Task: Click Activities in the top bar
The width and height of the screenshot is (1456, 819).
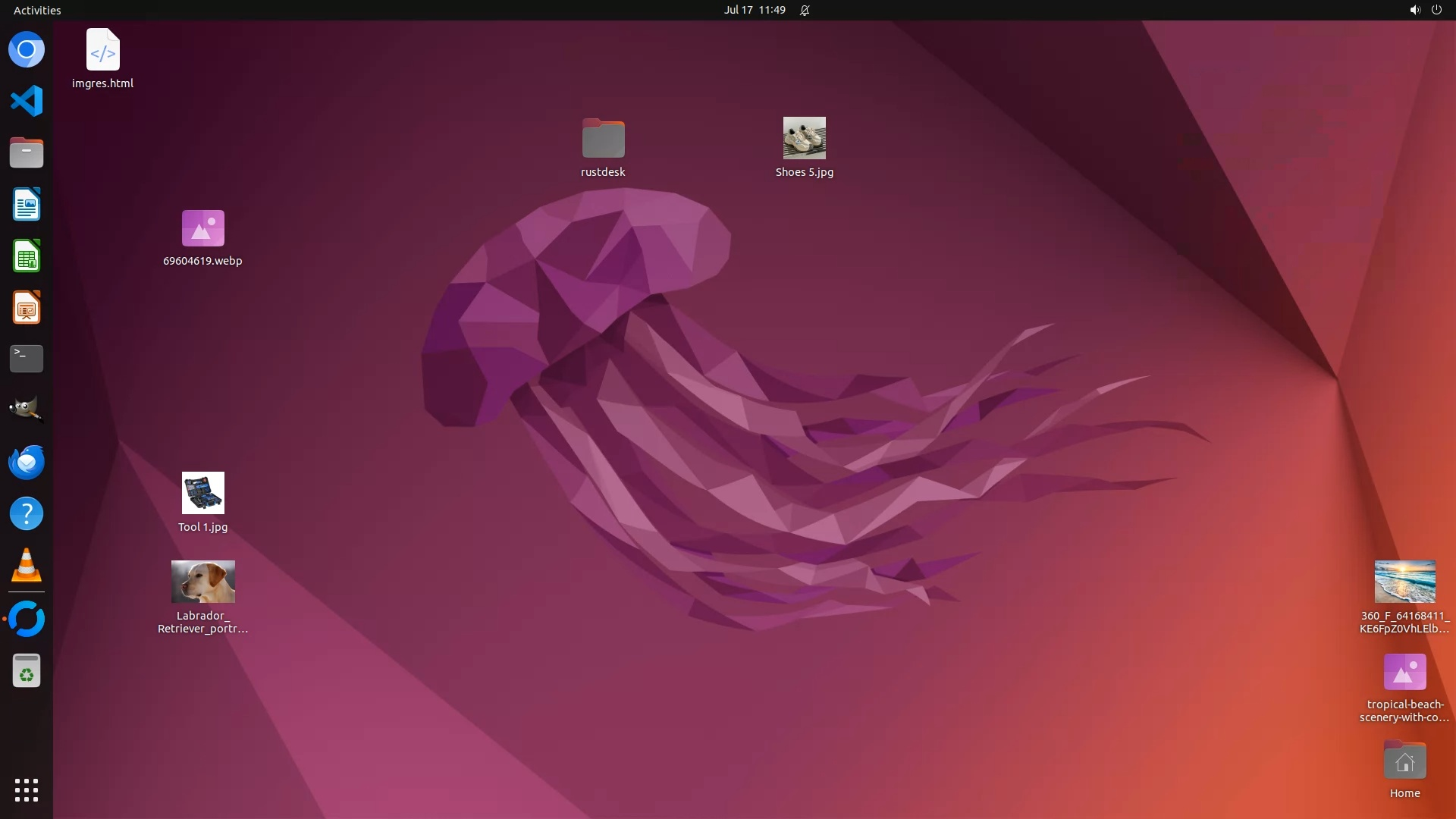Action: 37,10
